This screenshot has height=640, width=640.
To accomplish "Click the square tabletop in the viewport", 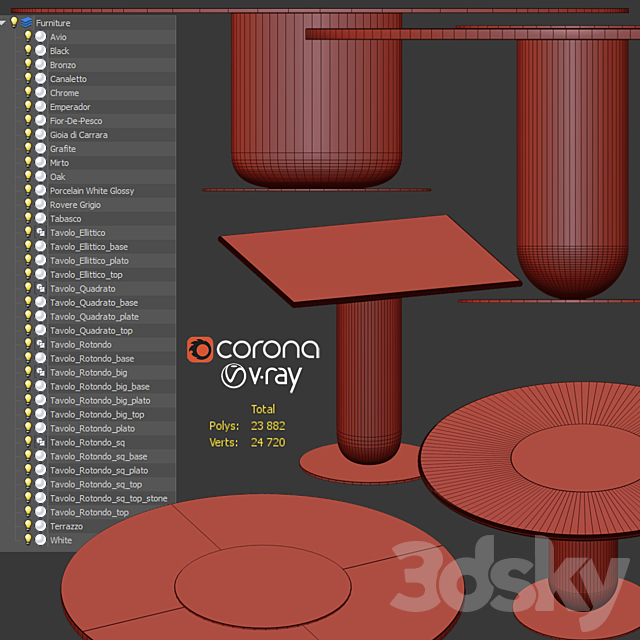I will (x=368, y=256).
